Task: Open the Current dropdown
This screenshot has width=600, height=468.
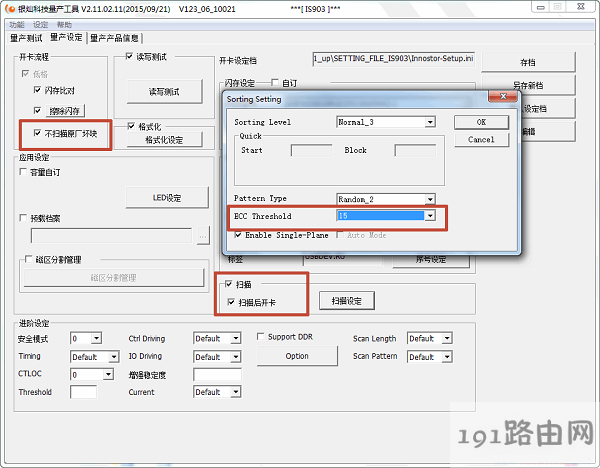Action: click(236, 392)
